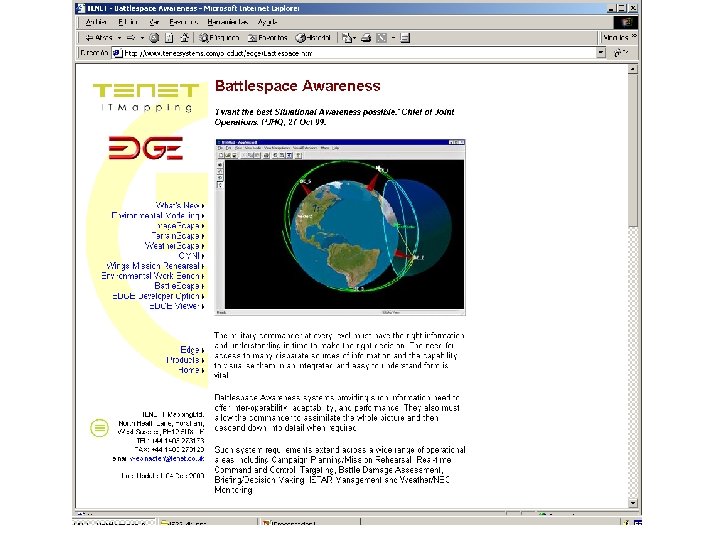This screenshot has height=540, width=720.
Task: Click the round green TENET emblem
Action: (99, 428)
